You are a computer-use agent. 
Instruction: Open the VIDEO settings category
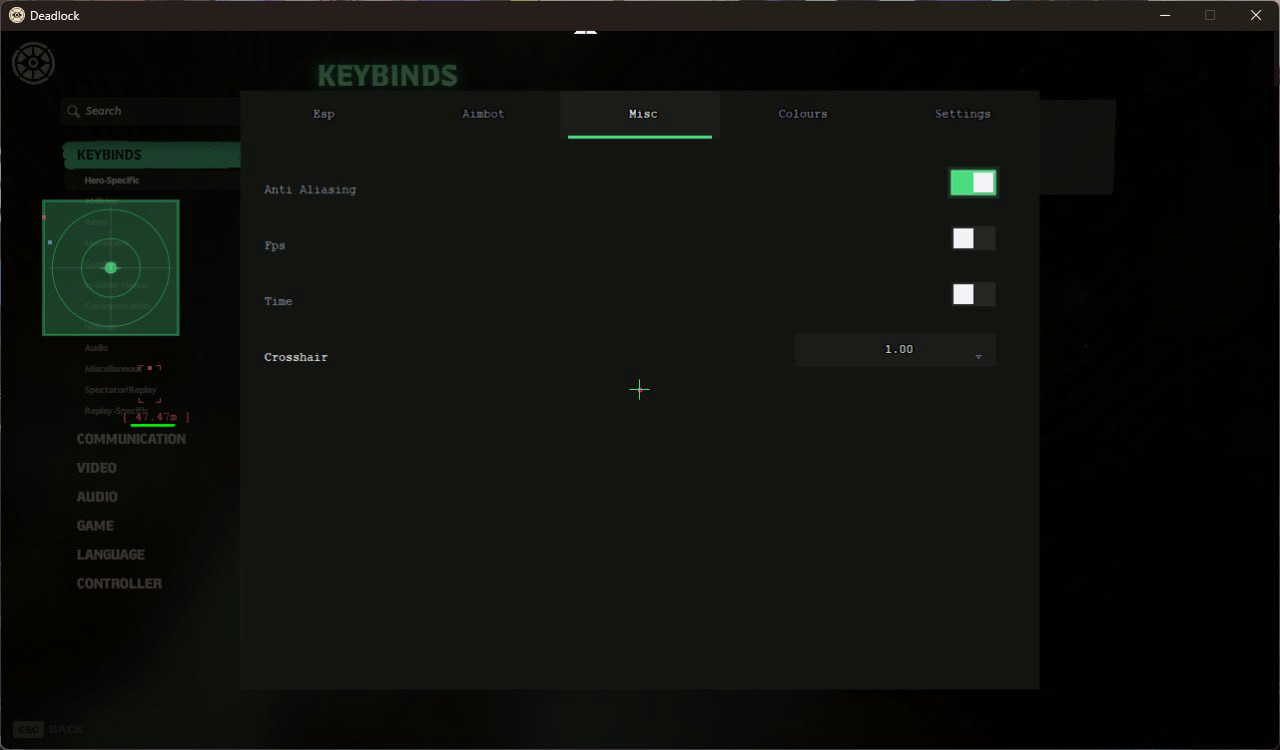pos(97,468)
